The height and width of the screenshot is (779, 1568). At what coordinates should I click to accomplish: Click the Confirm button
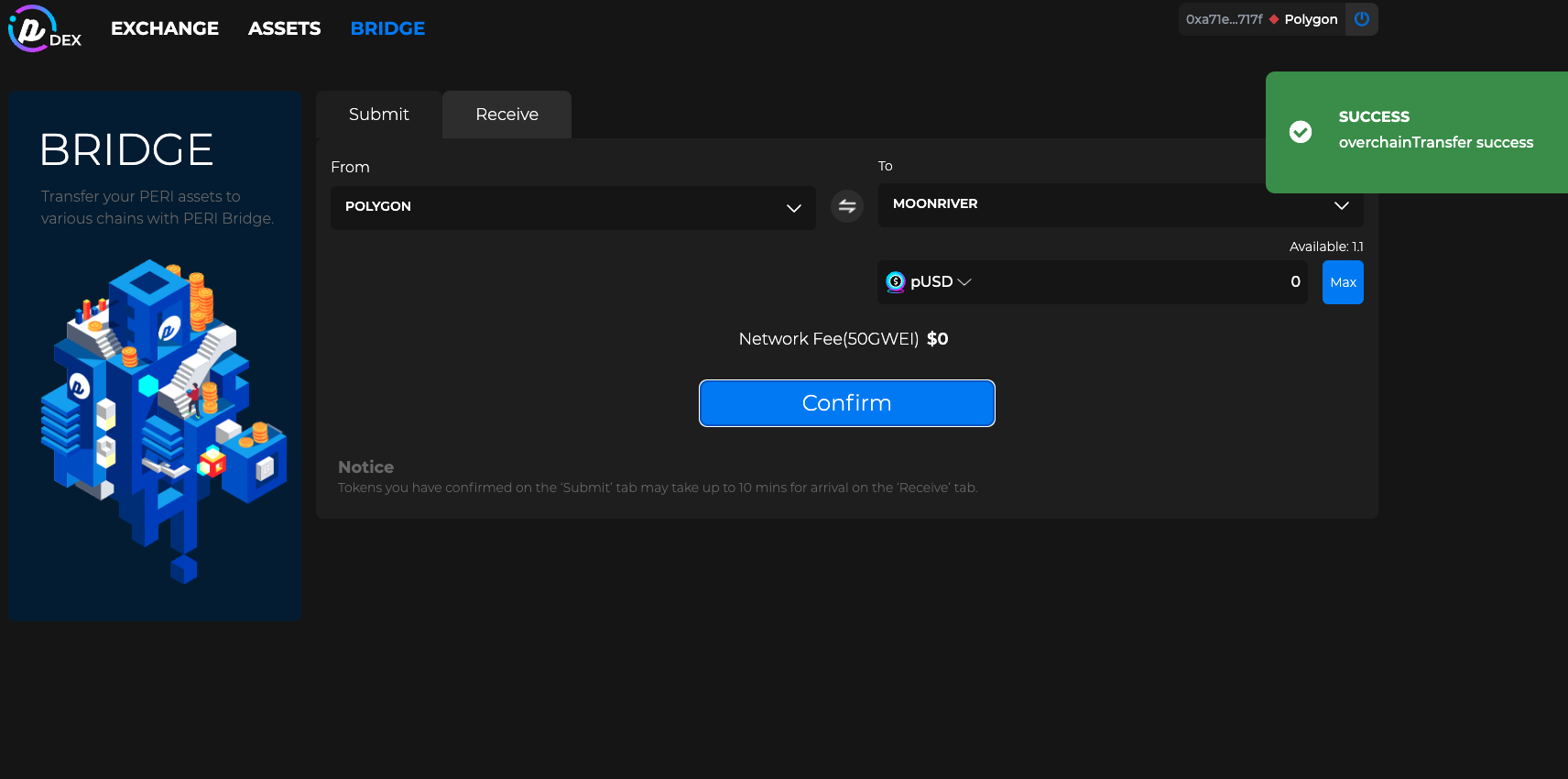(847, 403)
